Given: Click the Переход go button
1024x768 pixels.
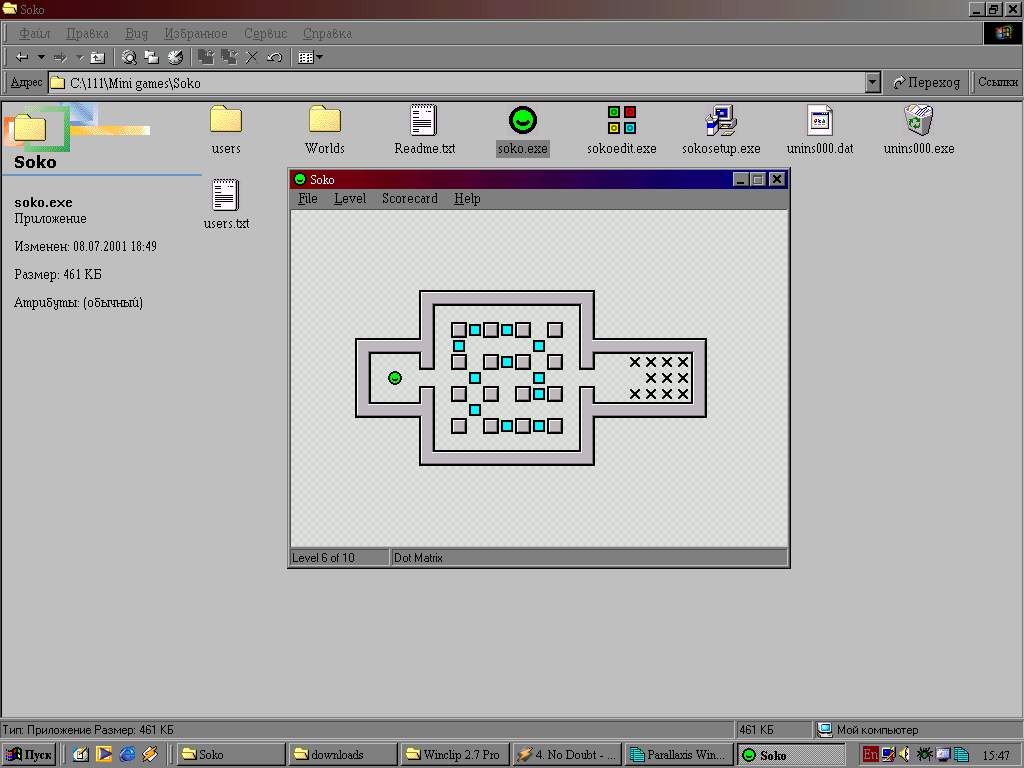Looking at the screenshot, I should [x=926, y=82].
